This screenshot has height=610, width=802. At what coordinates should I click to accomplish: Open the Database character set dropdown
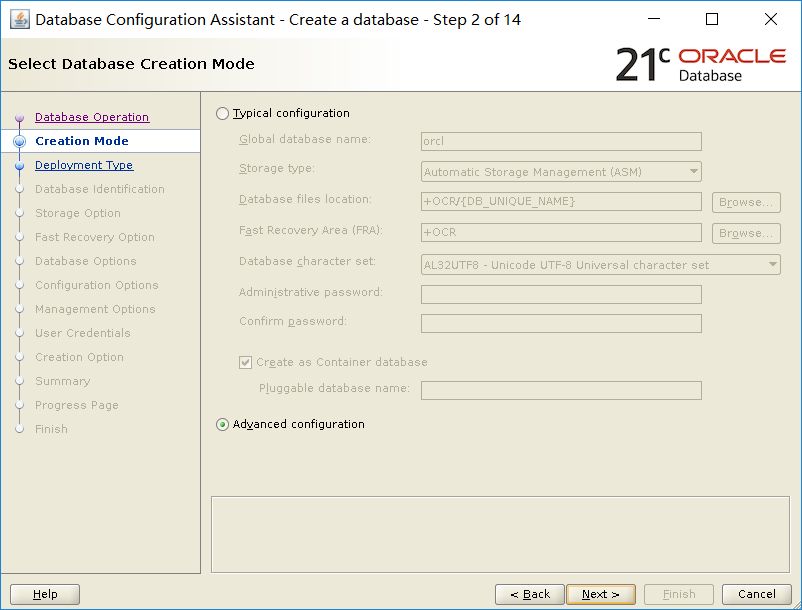click(600, 265)
